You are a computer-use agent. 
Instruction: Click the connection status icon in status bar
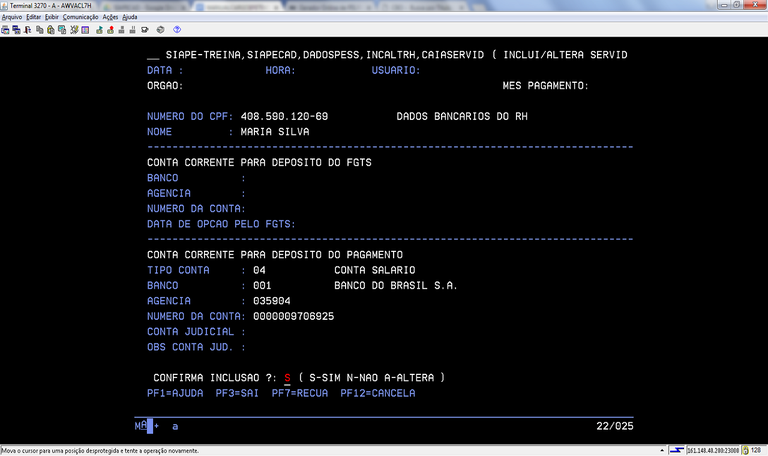click(x=677, y=450)
